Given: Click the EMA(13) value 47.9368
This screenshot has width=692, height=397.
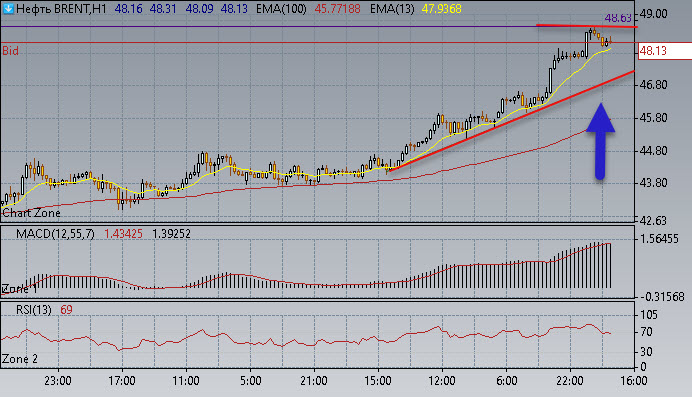Looking at the screenshot, I should 441,9.
